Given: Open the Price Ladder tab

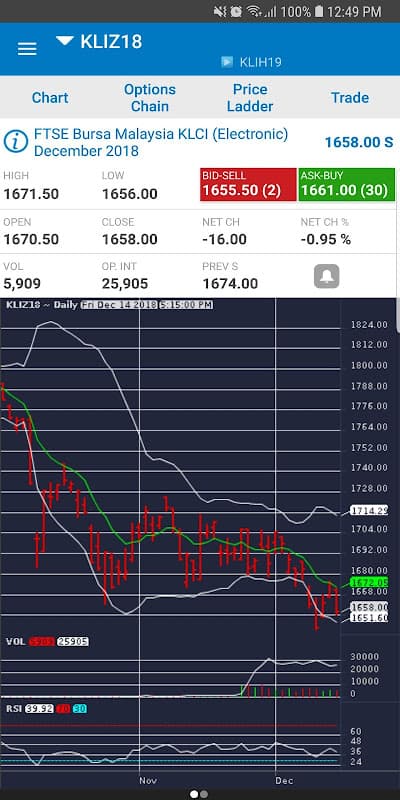Looking at the screenshot, I should (x=250, y=97).
